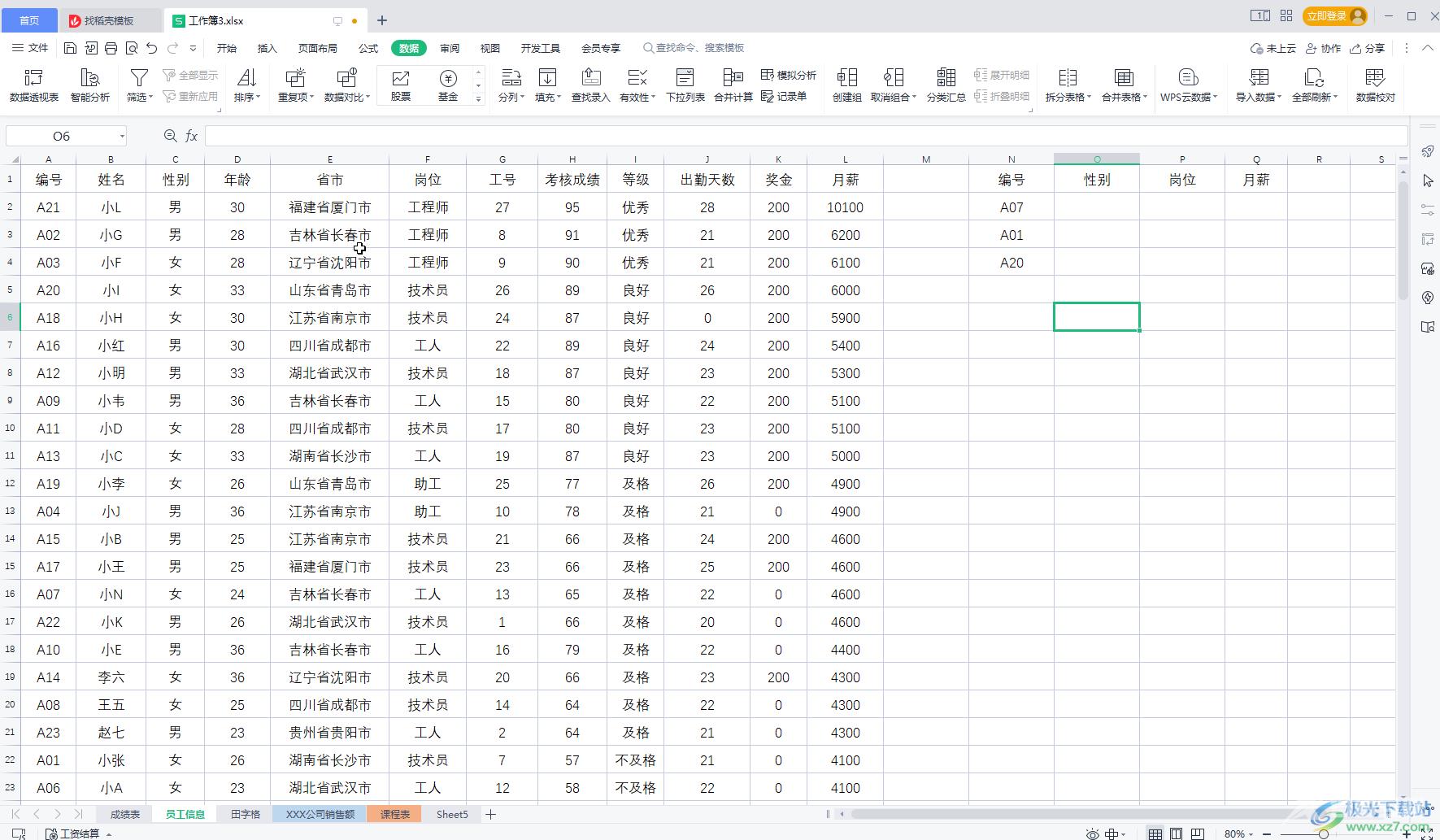
Task: Select the 基金 fund data type
Action: pos(448,85)
